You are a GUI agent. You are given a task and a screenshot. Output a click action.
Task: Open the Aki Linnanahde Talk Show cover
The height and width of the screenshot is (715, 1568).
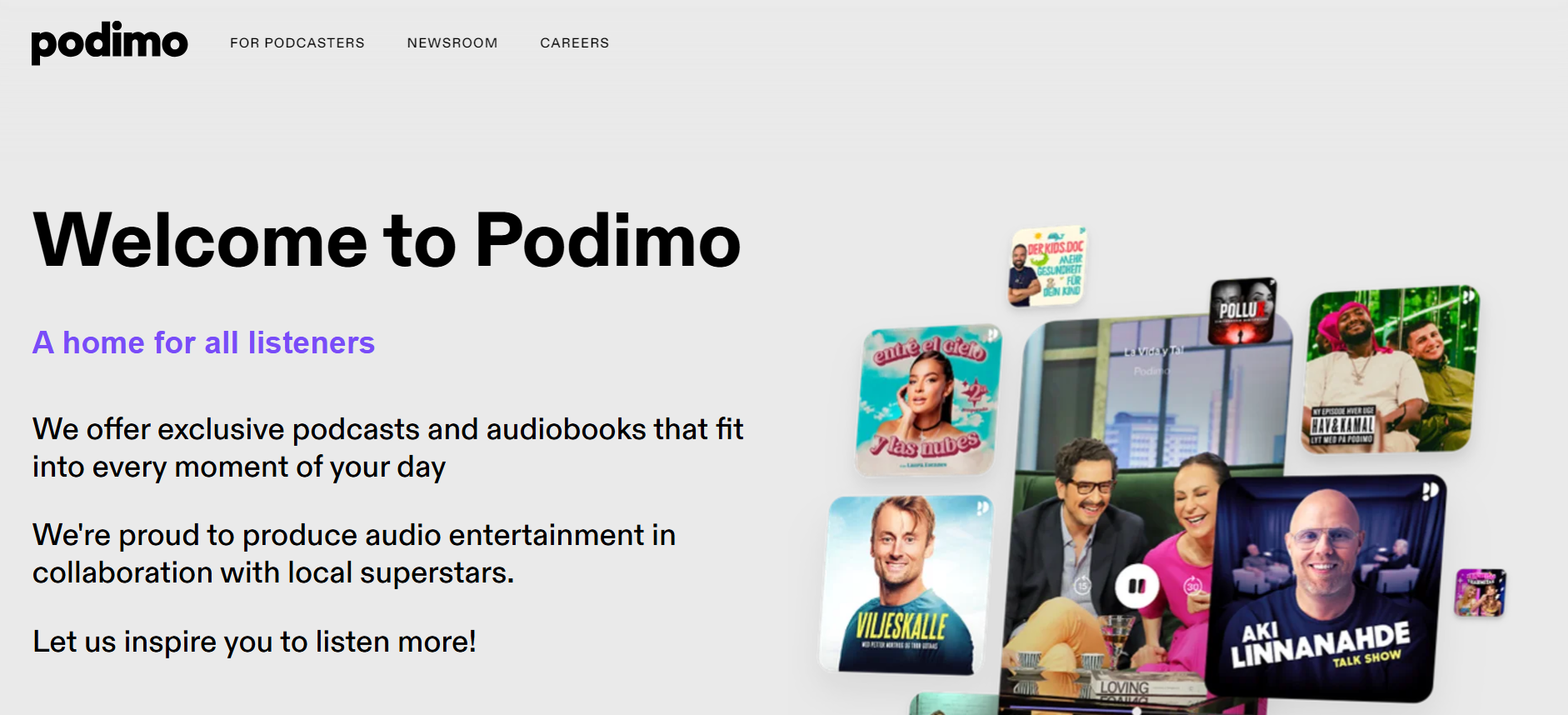coord(1325,587)
